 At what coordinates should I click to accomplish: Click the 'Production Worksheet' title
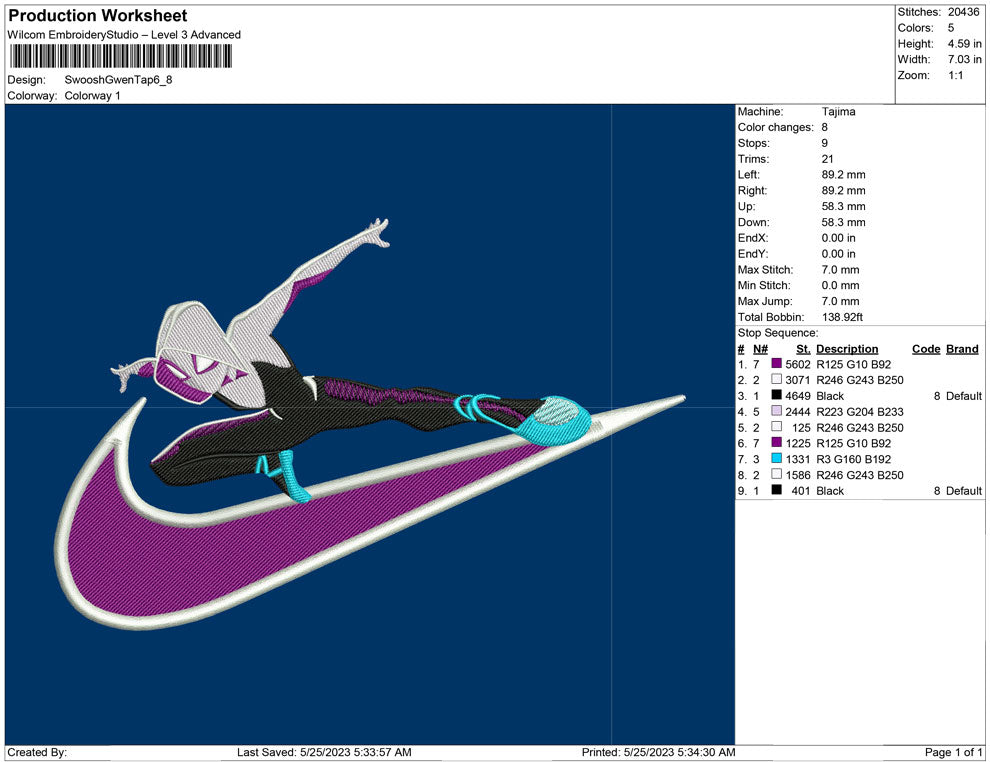[x=98, y=16]
